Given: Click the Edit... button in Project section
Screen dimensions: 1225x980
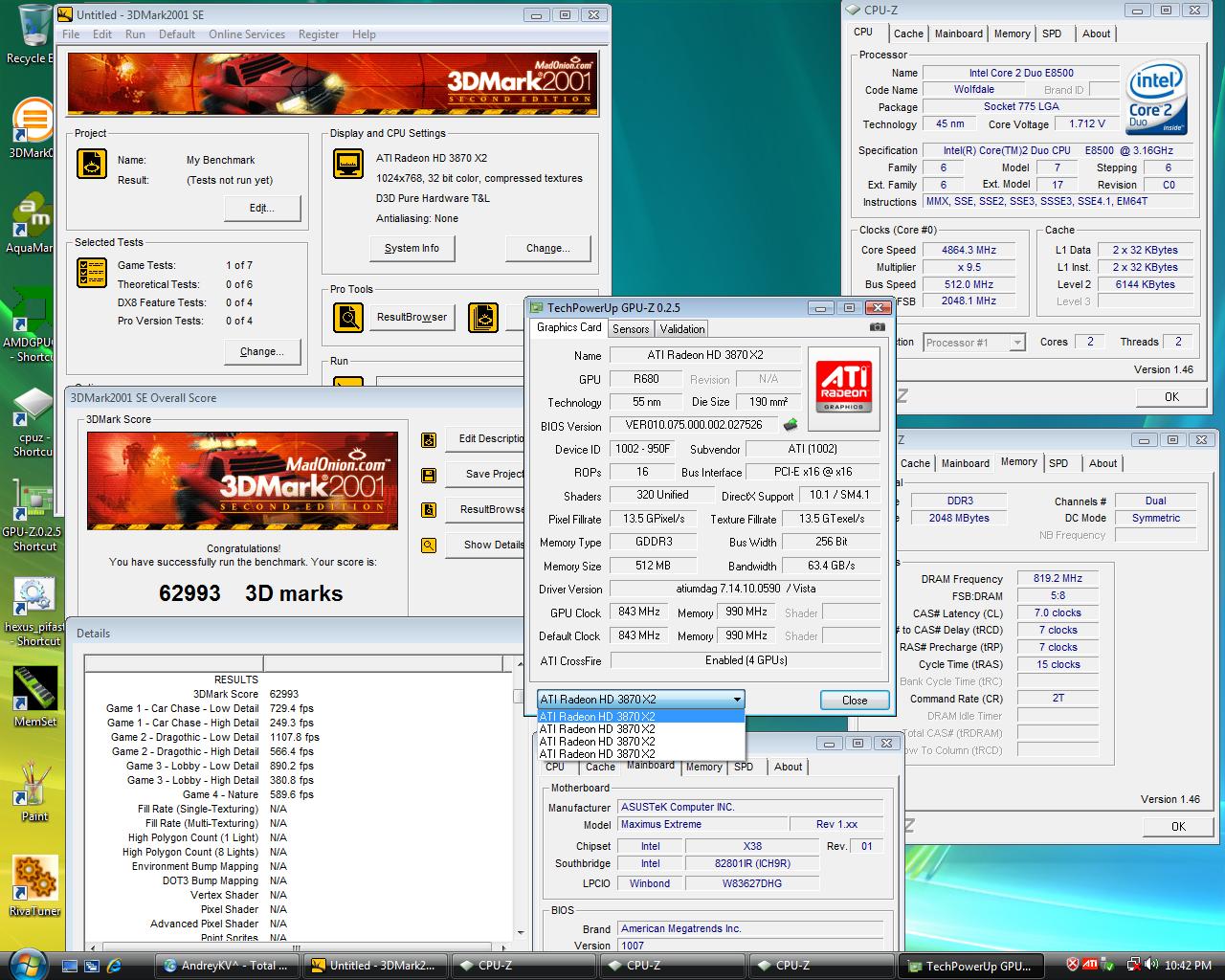Looking at the screenshot, I should pyautogui.click(x=262, y=208).
